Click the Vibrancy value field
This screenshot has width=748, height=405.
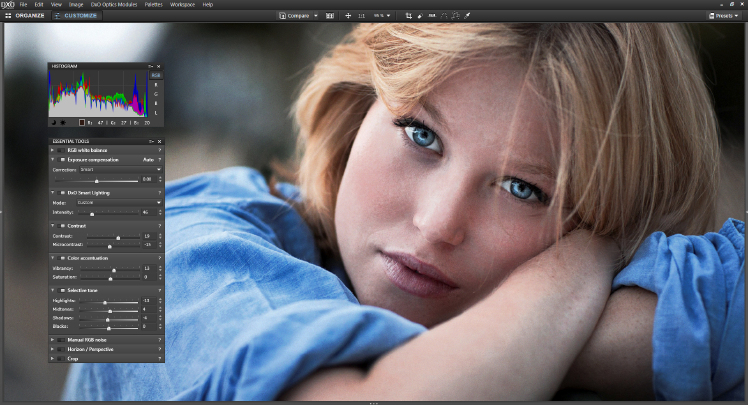148,269
